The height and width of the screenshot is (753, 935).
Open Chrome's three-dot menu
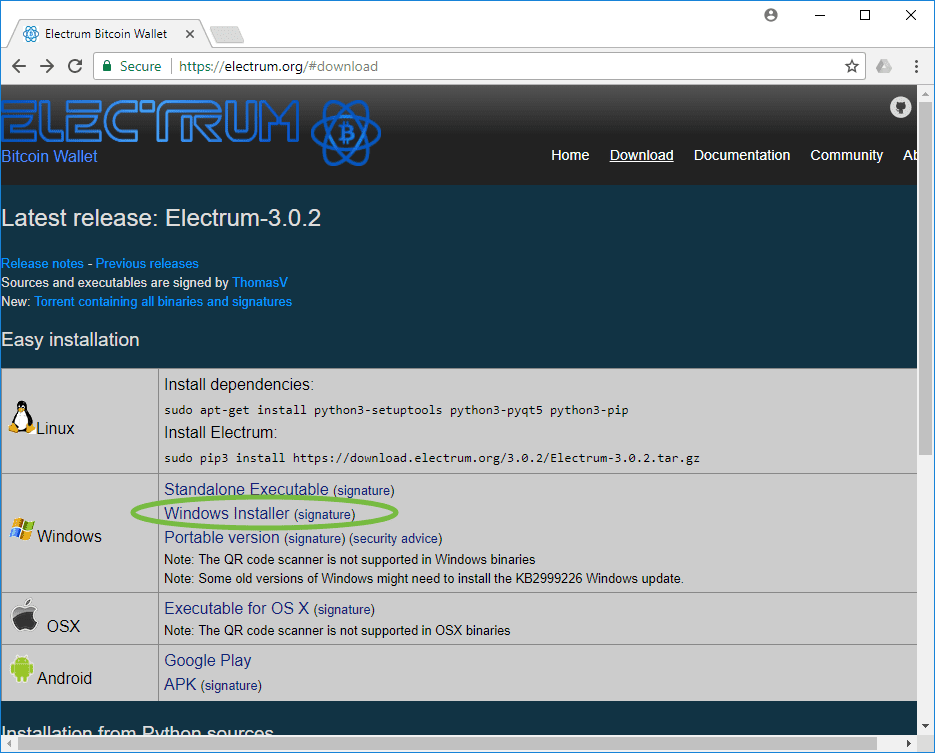[x=916, y=66]
